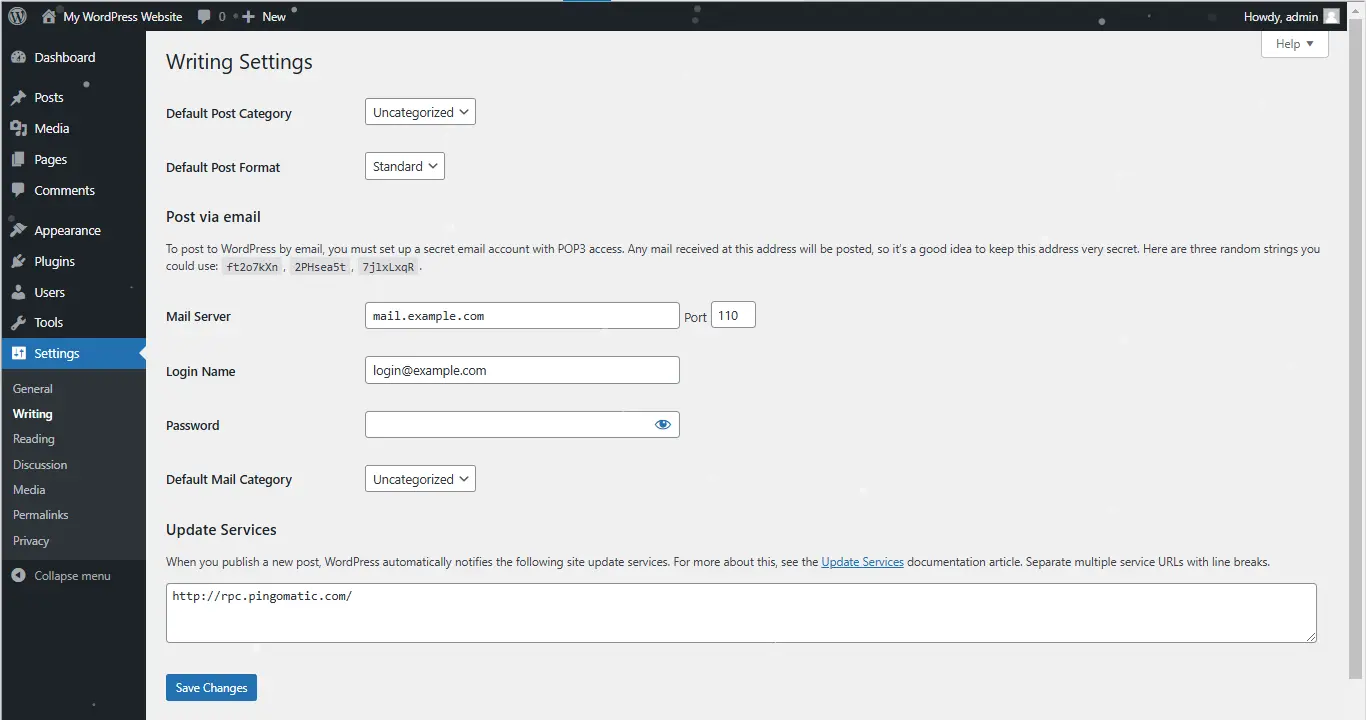
Task: Click the plus icon next to New
Action: click(249, 17)
